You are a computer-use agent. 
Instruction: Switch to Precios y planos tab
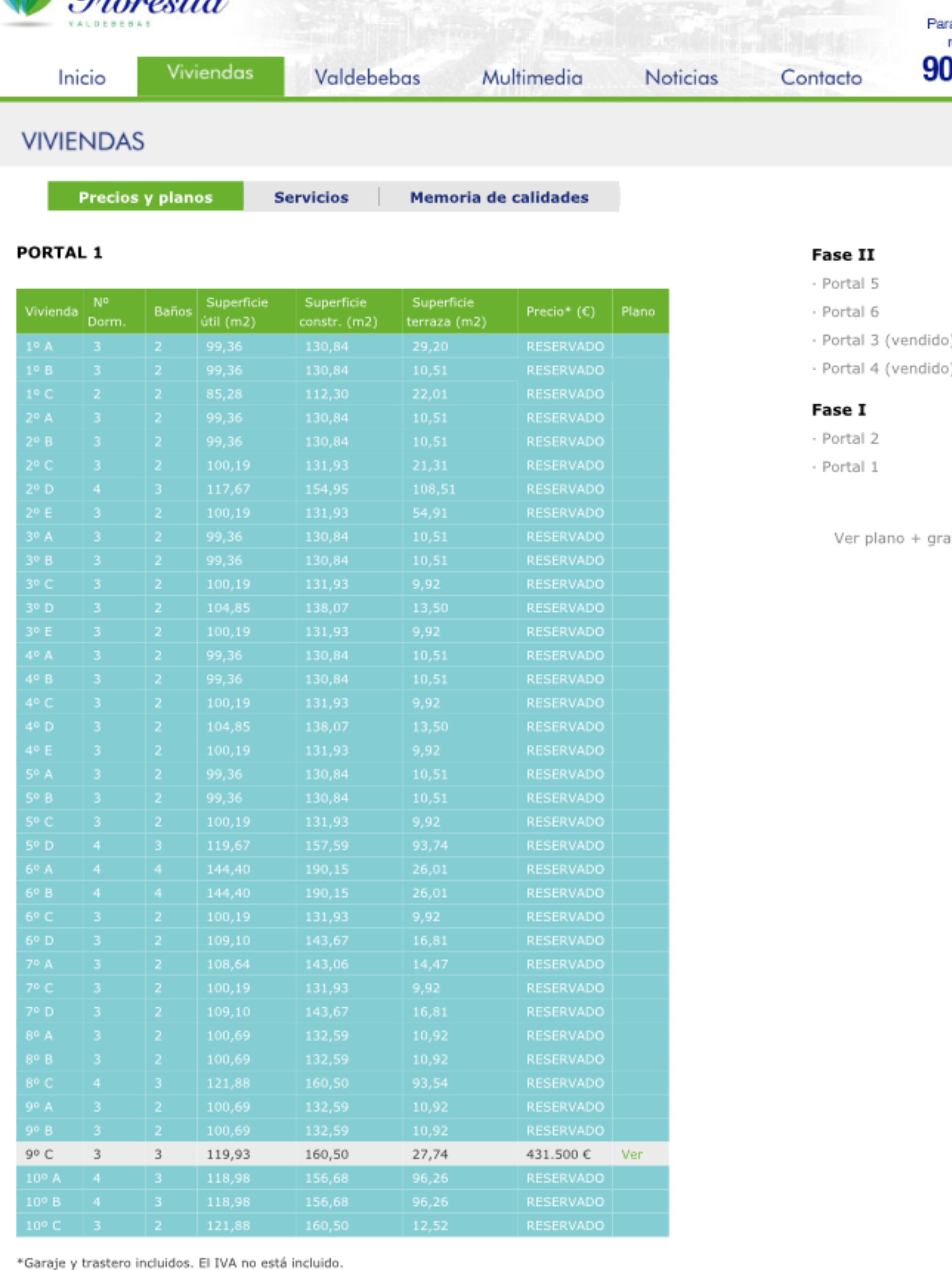pyautogui.click(x=145, y=197)
